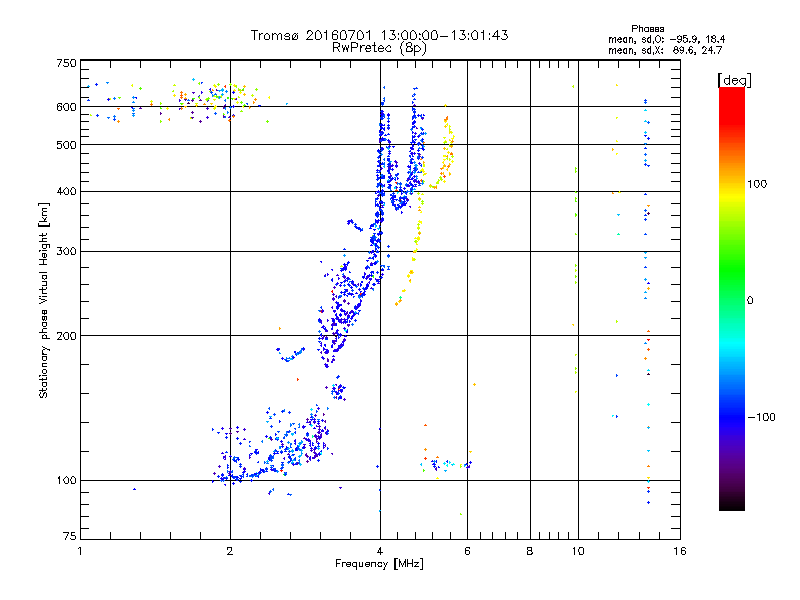Screen dimensions: 800x600
Task: Click the phase colorbar
Action: click(x=732, y=298)
